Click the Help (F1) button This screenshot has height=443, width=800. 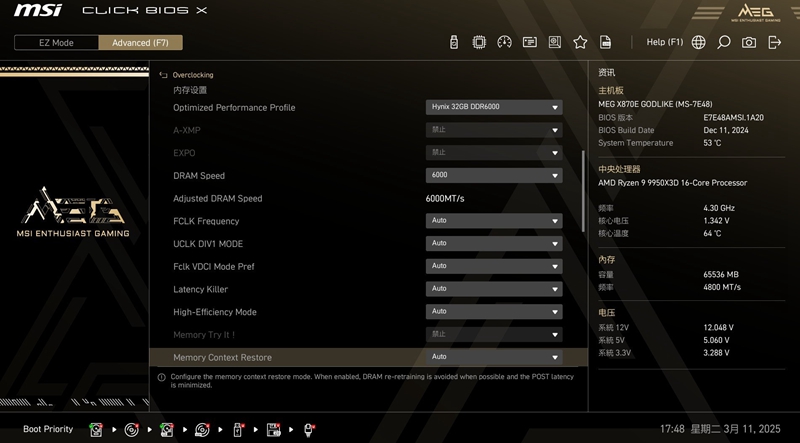(664, 43)
